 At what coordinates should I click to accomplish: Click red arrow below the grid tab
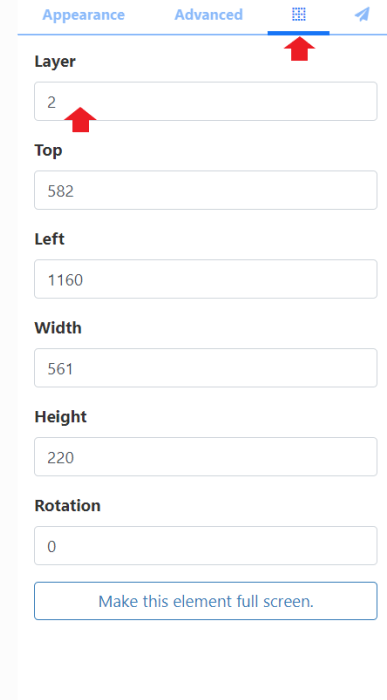[x=300, y=49]
